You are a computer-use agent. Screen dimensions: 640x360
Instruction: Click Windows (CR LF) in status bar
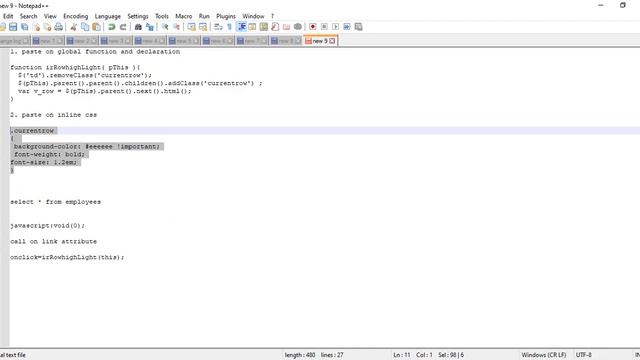[x=544, y=355]
